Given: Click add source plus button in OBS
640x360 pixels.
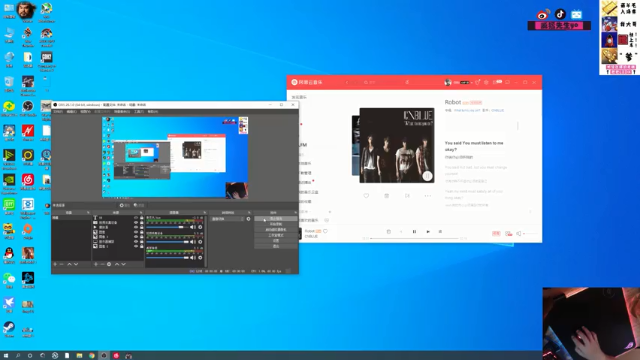Looking at the screenshot, I should 96,264.
